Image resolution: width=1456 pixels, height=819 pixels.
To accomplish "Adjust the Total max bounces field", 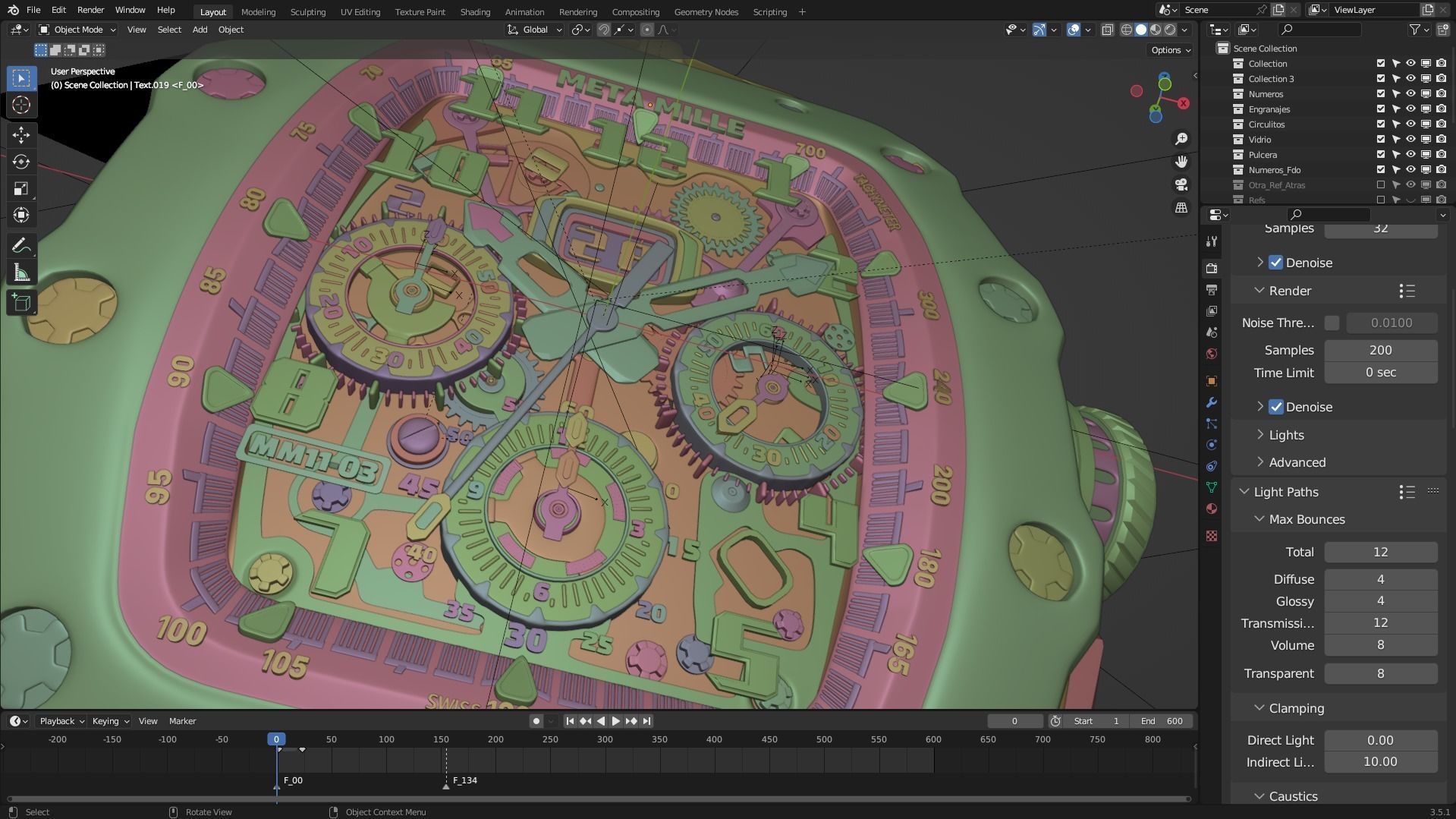I will [1380, 552].
